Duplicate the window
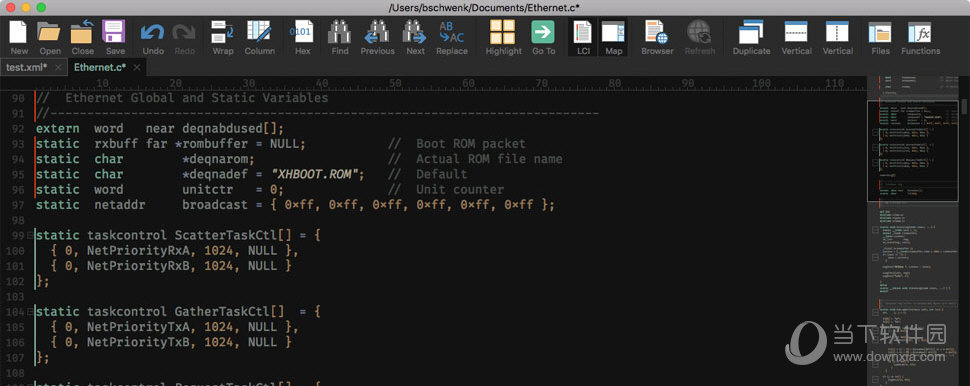The width and height of the screenshot is (970, 386). pos(752,37)
